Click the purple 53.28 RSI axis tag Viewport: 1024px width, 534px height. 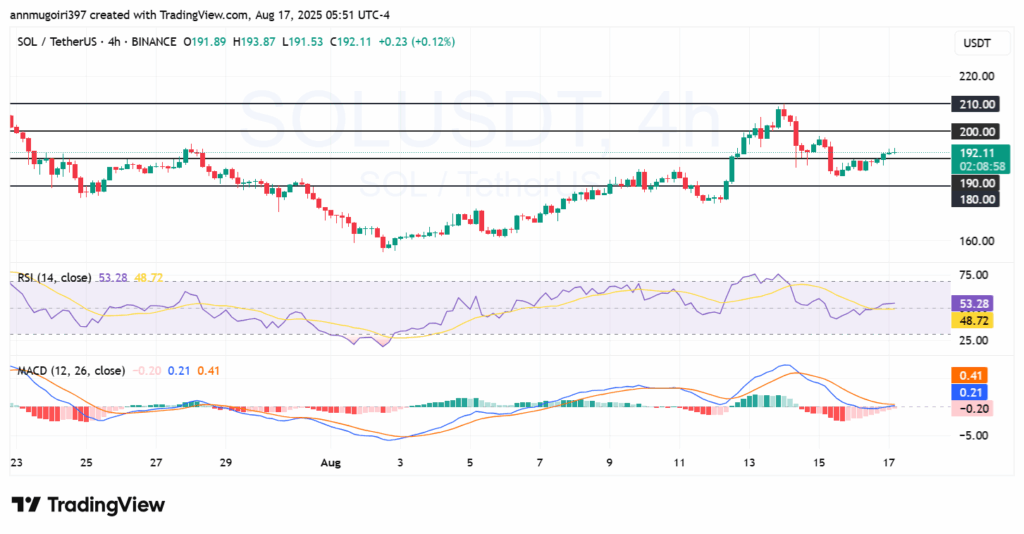tap(972, 304)
